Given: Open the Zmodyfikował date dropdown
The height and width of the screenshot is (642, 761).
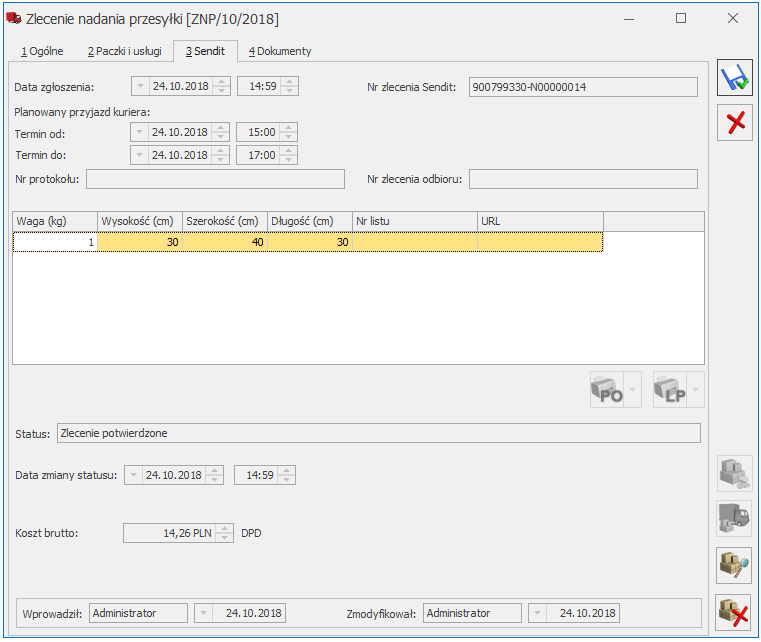Looking at the screenshot, I should 537,613.
